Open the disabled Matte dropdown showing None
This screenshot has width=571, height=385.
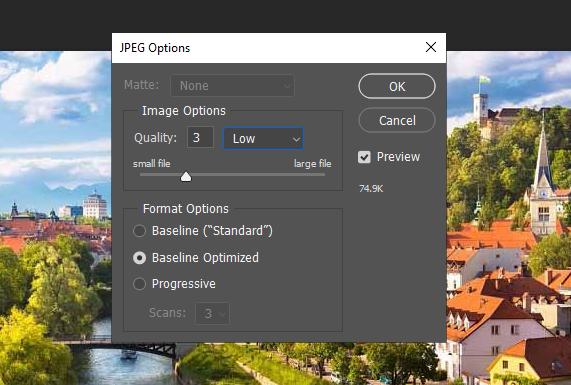point(232,86)
